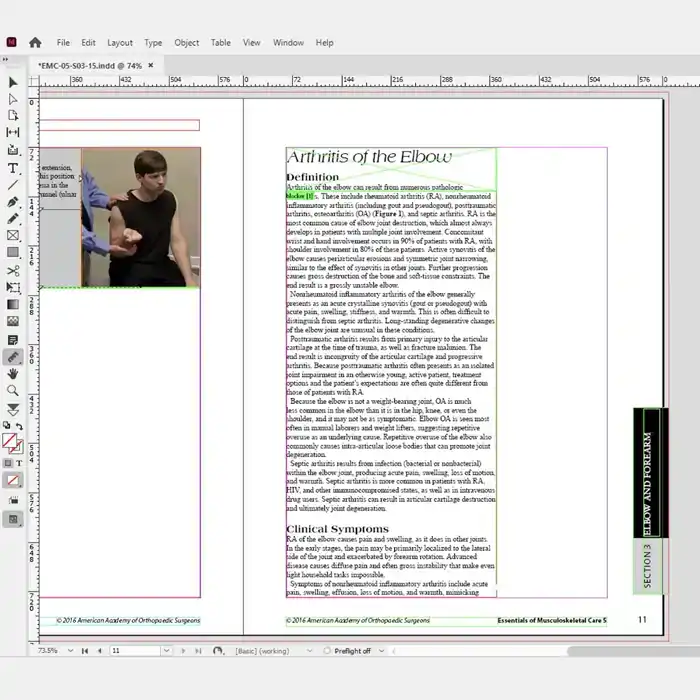Select the Zoom magnifier tool

pyautogui.click(x=13, y=391)
